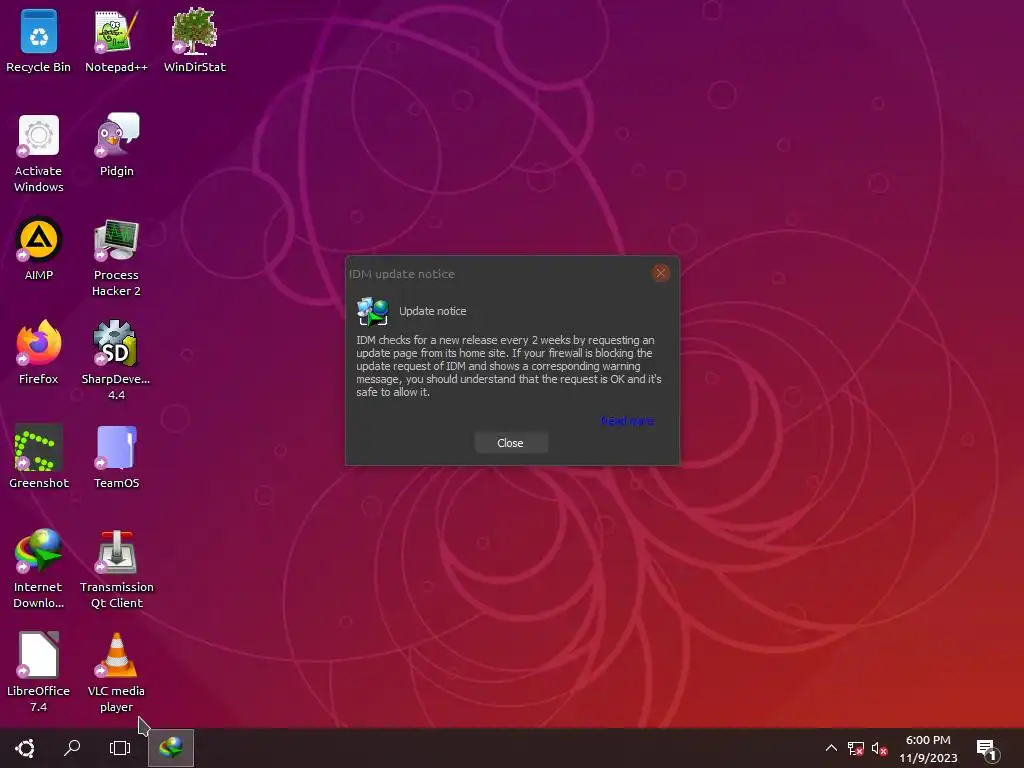This screenshot has width=1024, height=768.
Task: Open the network status tray icon
Action: point(856,748)
